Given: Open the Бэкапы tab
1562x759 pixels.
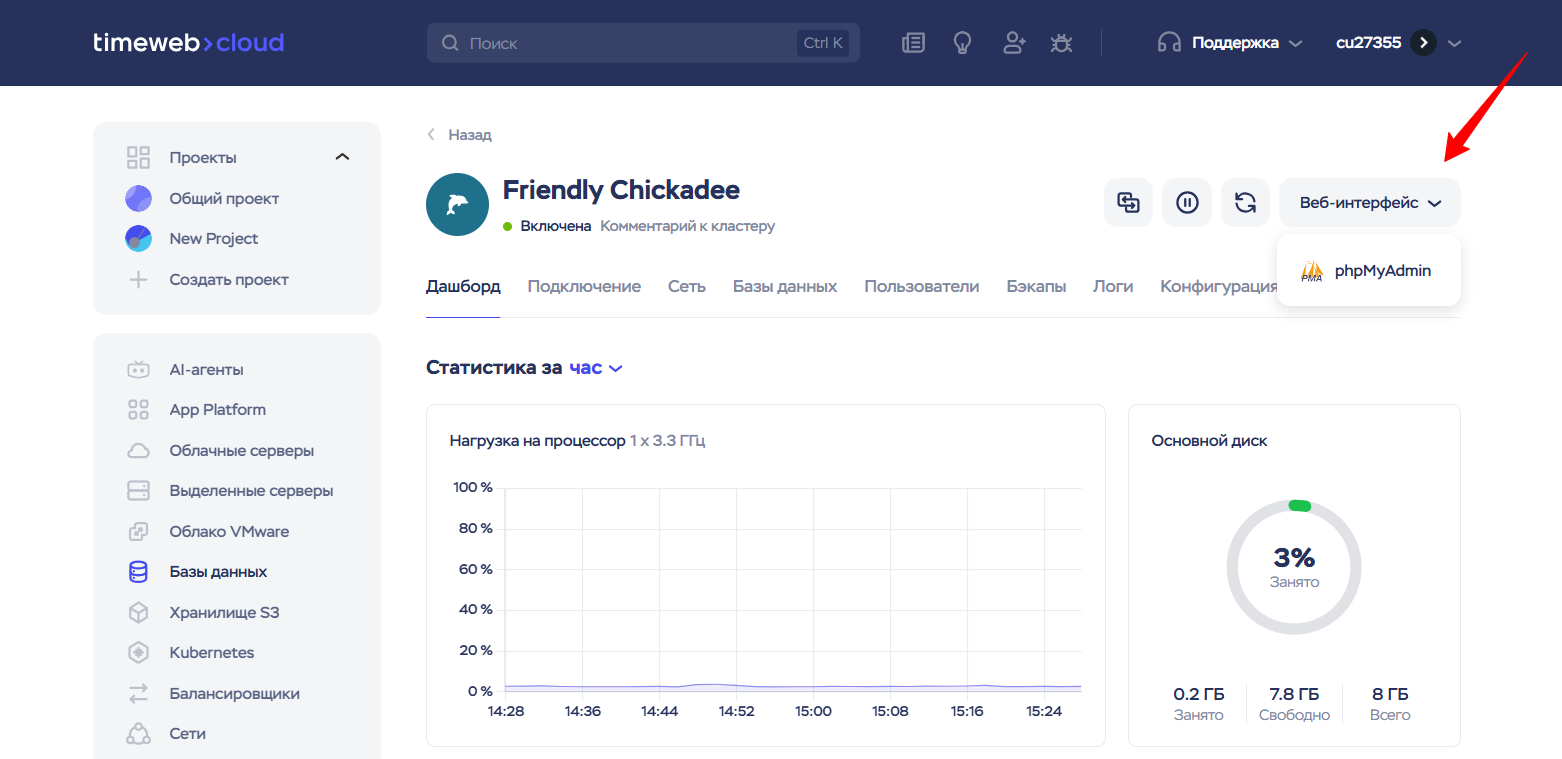Looking at the screenshot, I should (x=1036, y=287).
